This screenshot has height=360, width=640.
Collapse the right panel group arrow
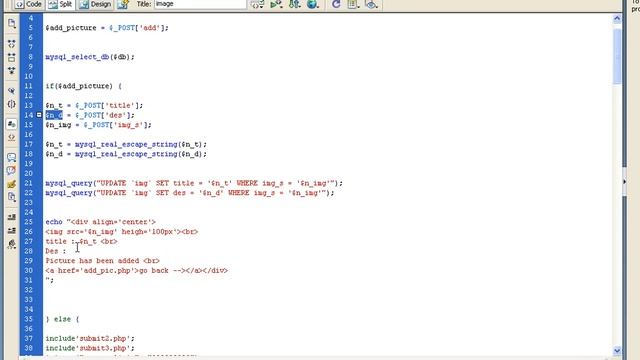[624, 182]
